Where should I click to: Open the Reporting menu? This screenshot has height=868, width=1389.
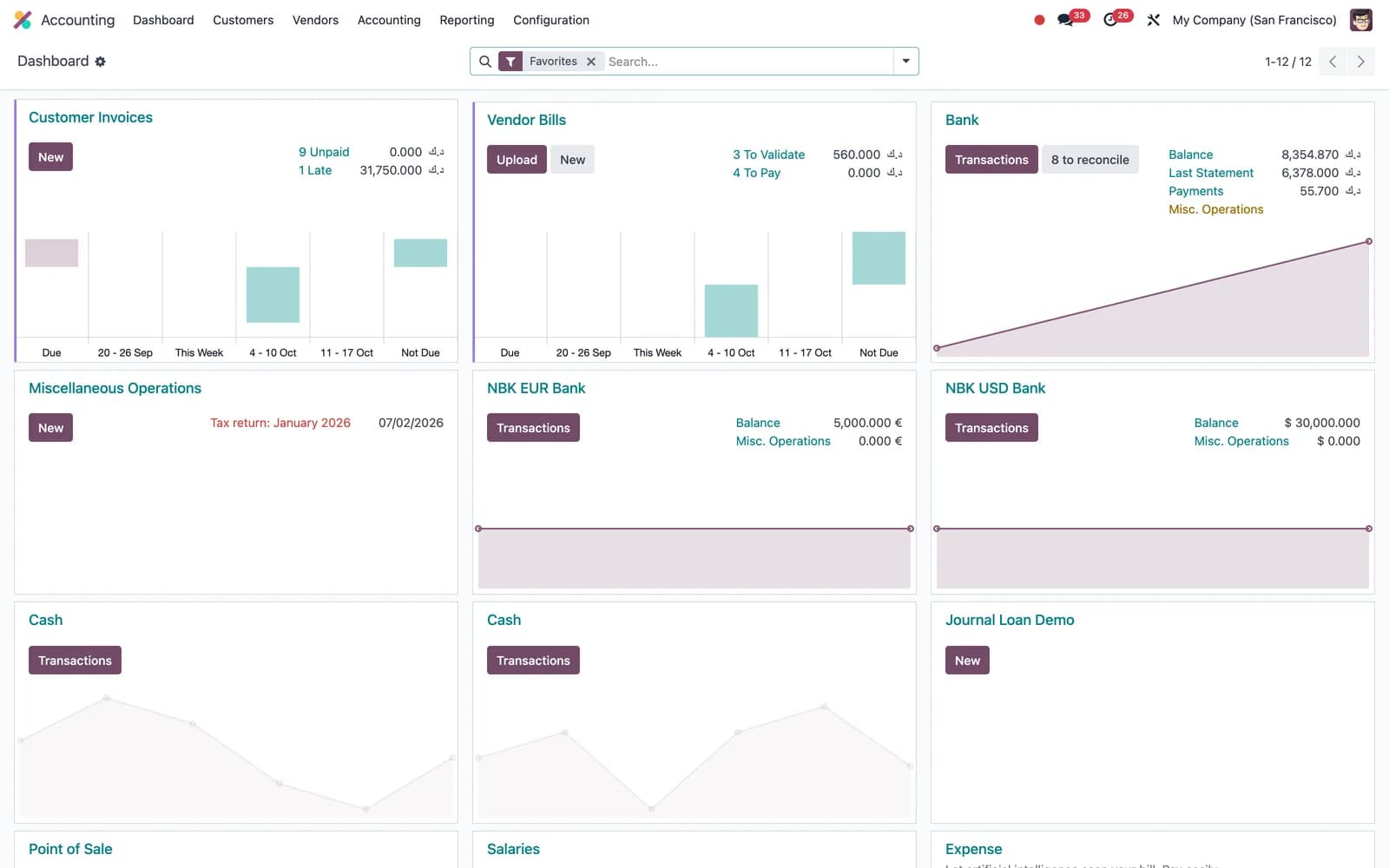point(467,20)
